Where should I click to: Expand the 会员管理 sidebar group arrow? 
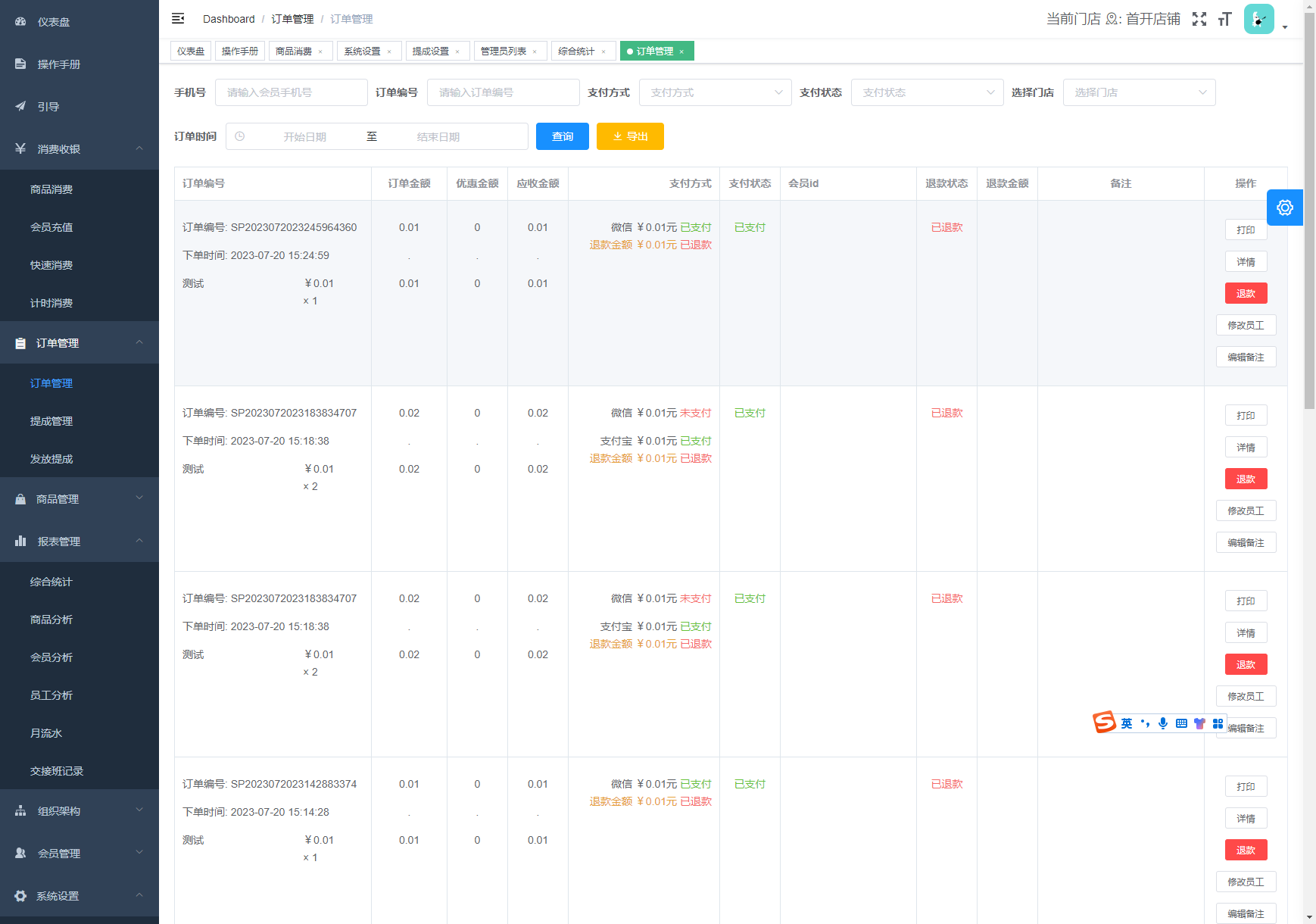139,853
